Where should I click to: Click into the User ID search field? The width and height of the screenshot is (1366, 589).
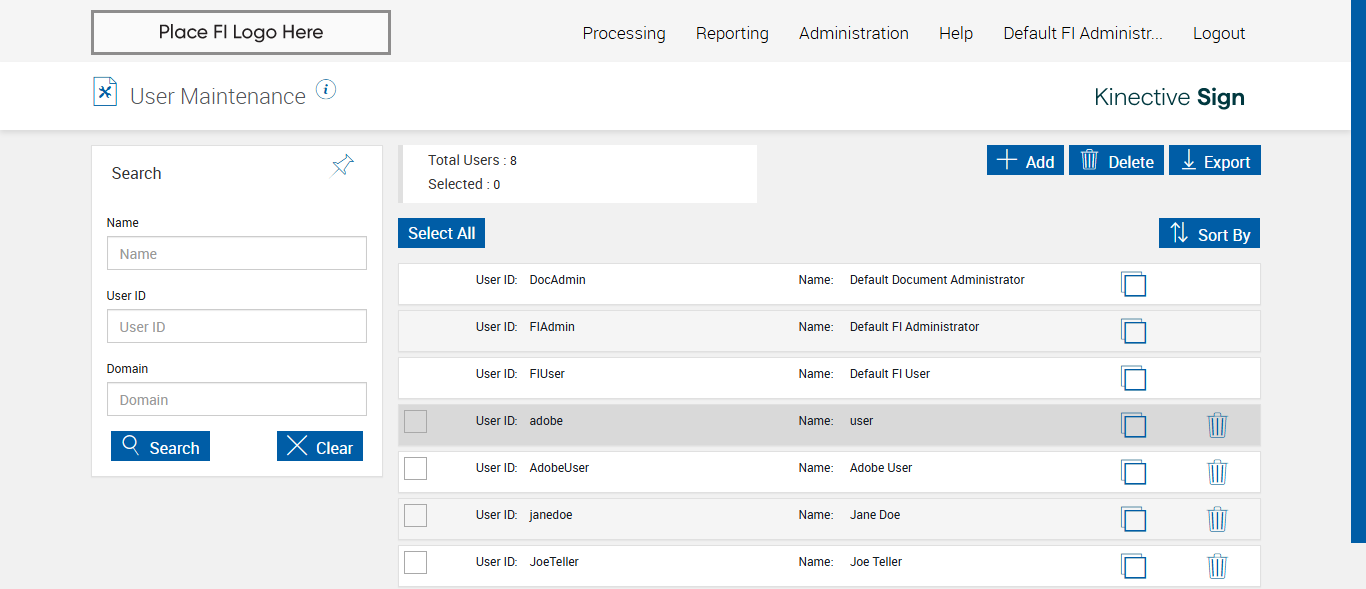click(237, 327)
